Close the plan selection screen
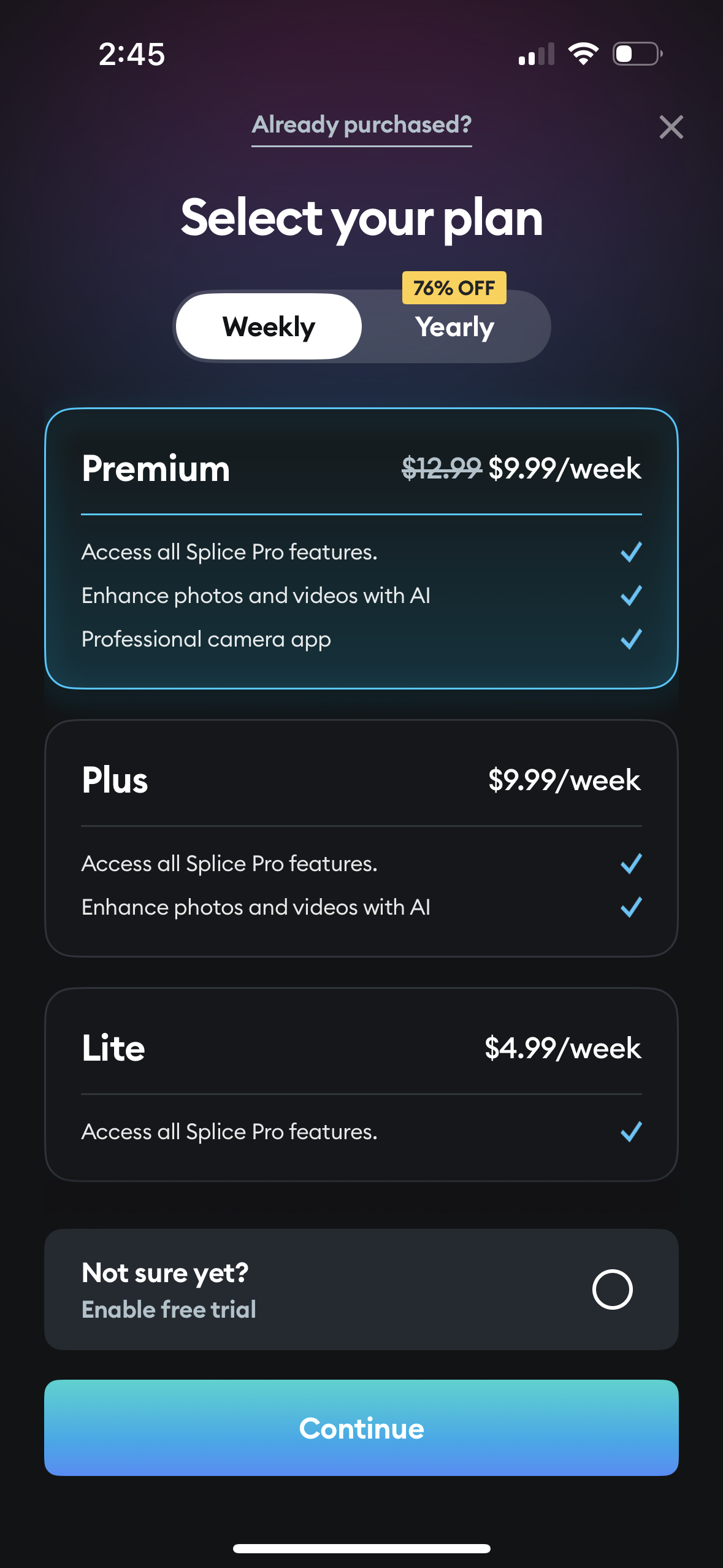Image resolution: width=723 pixels, height=1568 pixels. click(x=672, y=128)
